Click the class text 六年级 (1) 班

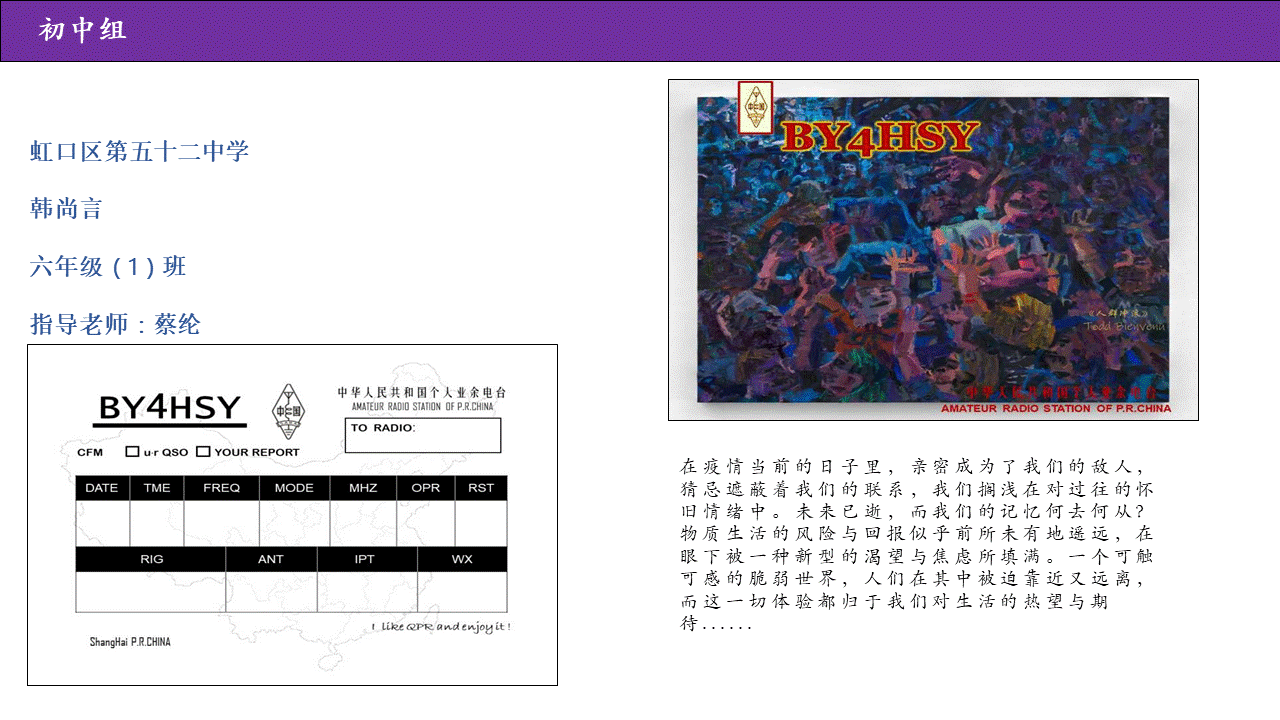108,267
